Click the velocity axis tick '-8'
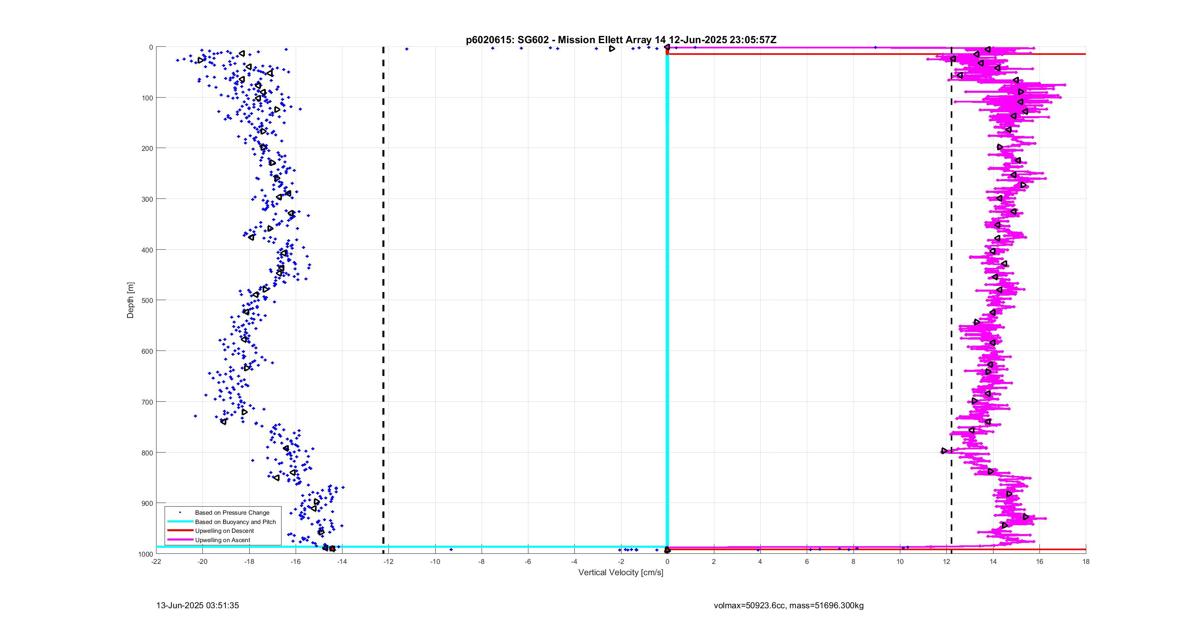Image resolution: width=1200 pixels, height=622 pixels. point(482,562)
